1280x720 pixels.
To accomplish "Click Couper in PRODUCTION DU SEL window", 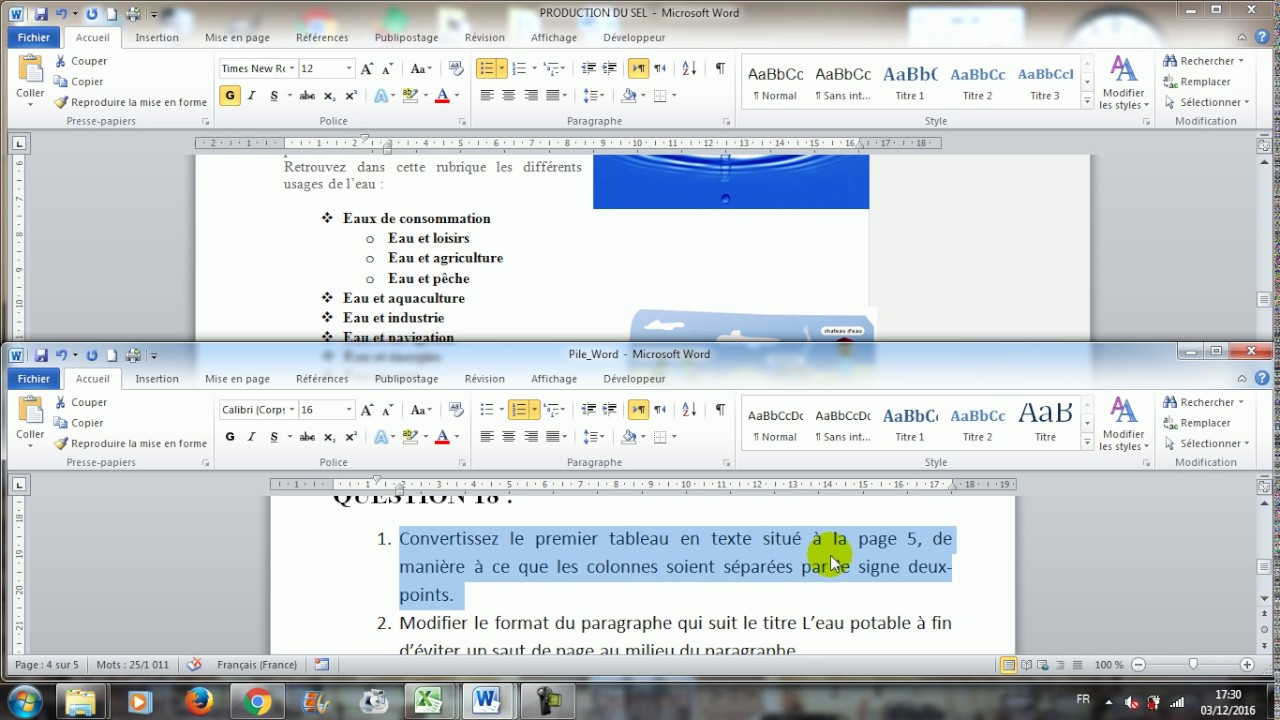I will 81,61.
